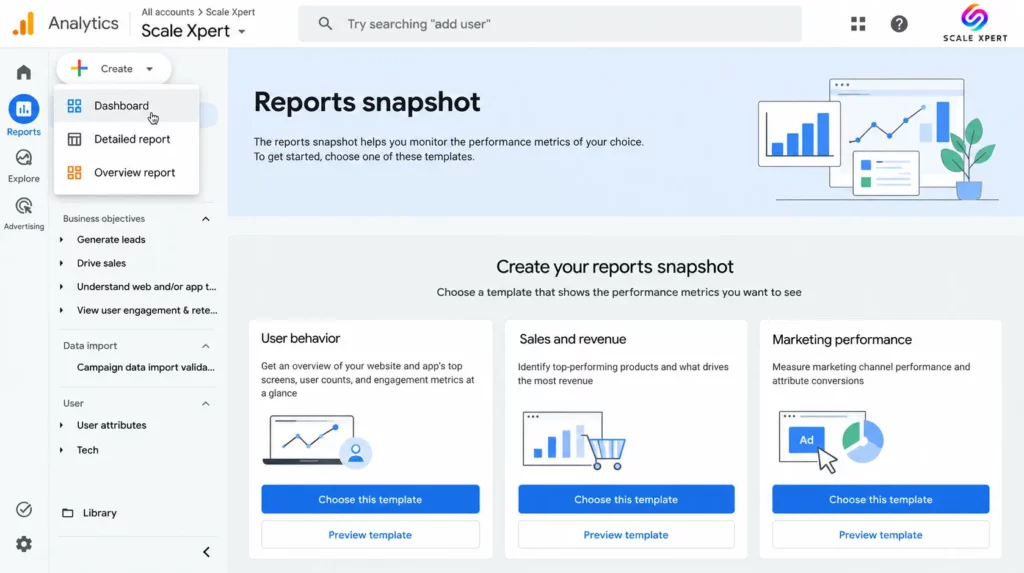Expand the User attributes tree arrow
Viewport: 1024px width, 573px height.
click(x=61, y=425)
